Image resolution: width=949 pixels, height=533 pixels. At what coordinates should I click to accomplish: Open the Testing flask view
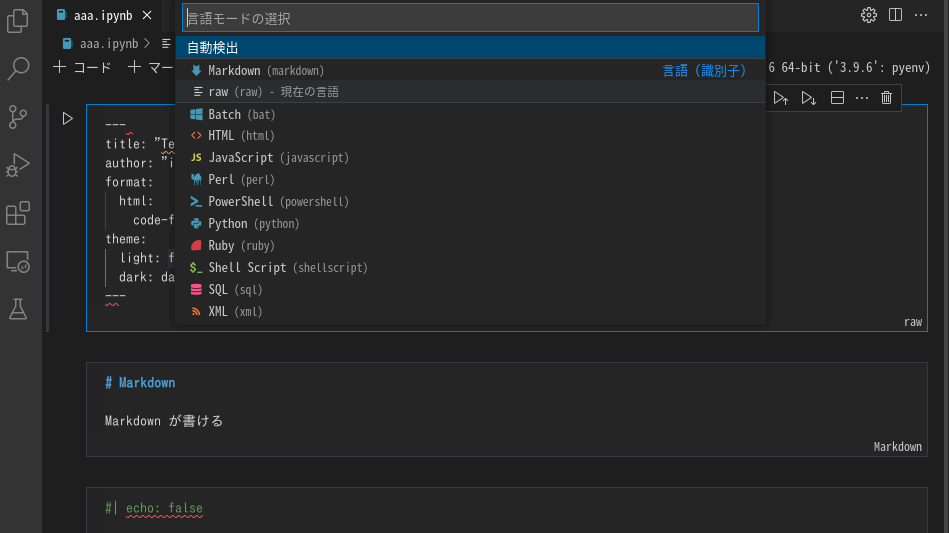18,309
